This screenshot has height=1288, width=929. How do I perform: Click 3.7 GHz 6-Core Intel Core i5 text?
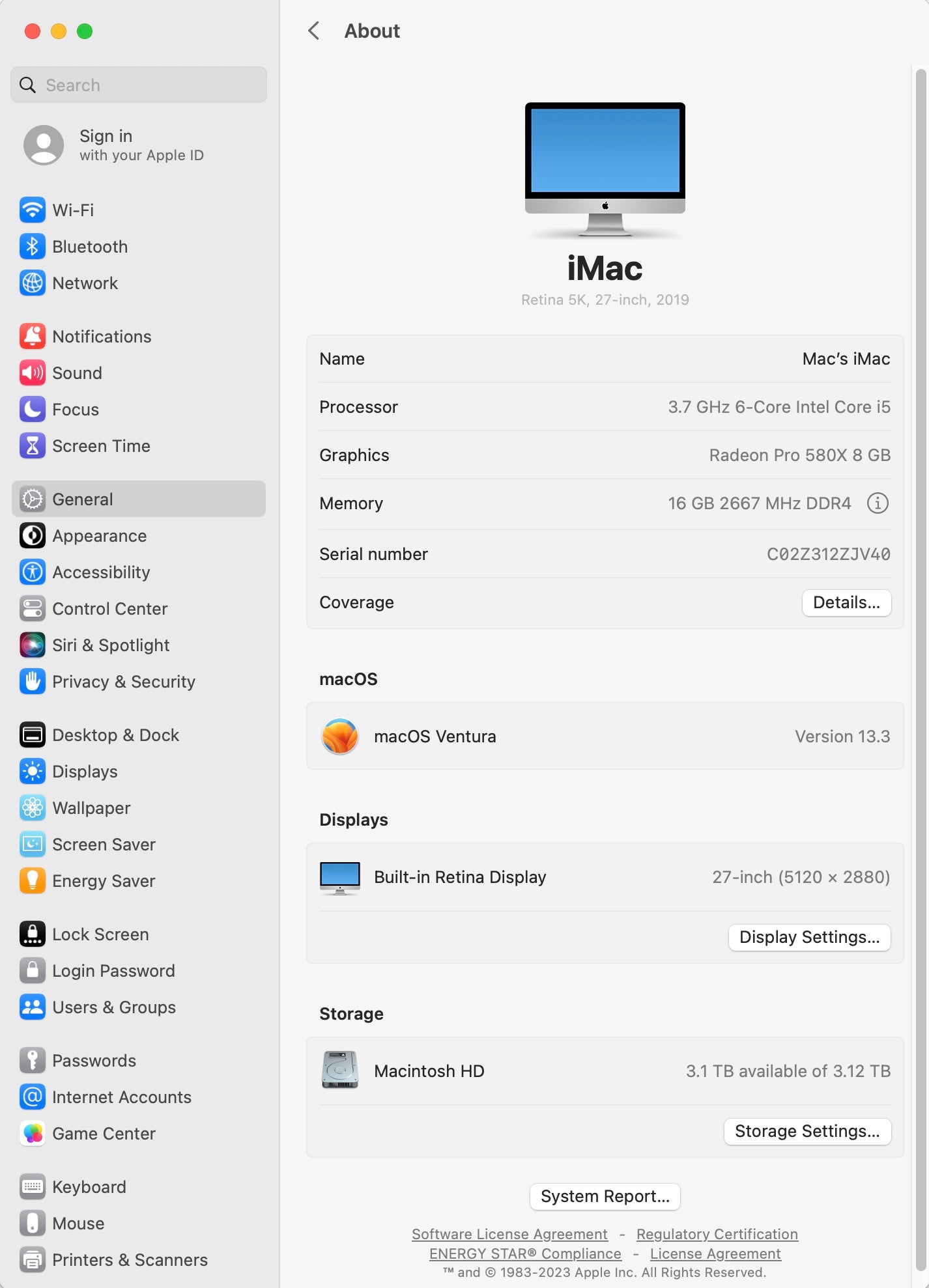779,407
